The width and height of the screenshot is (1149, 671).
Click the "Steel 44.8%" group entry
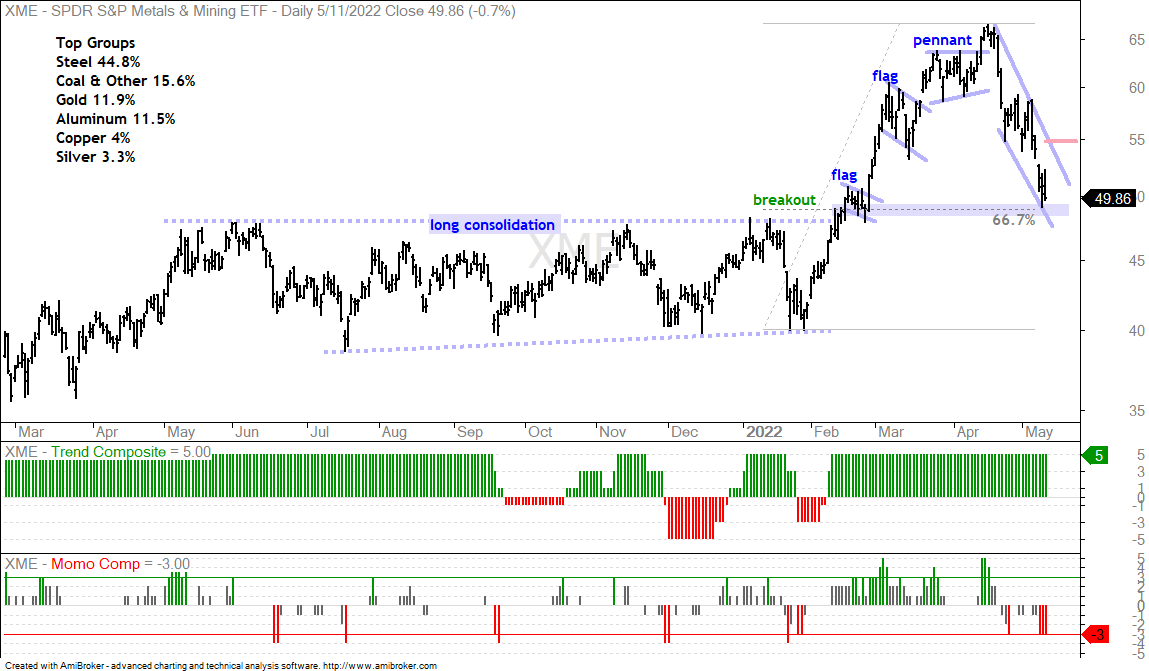click(x=98, y=62)
